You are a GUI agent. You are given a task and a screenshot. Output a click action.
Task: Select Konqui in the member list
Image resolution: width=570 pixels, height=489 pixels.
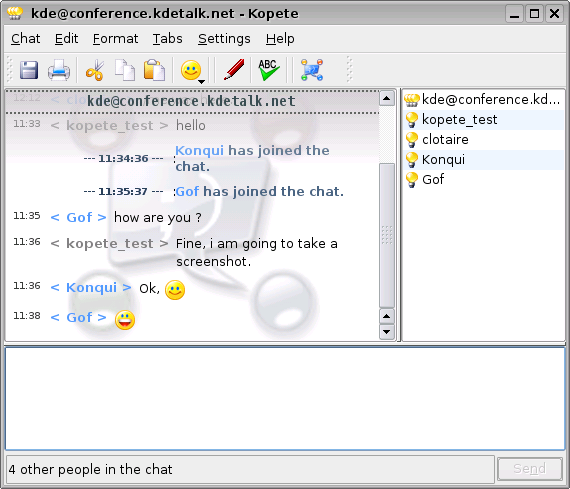483,160
